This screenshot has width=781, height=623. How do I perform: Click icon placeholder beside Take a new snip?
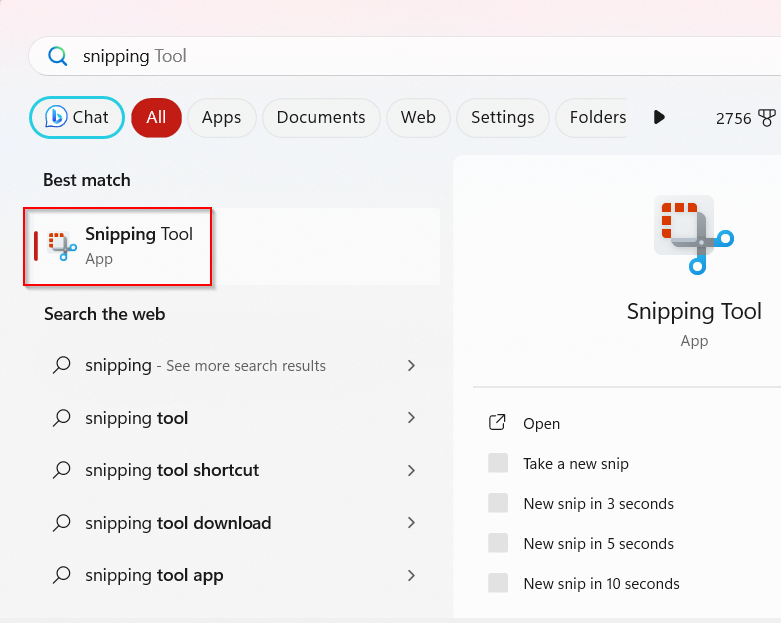coord(498,463)
